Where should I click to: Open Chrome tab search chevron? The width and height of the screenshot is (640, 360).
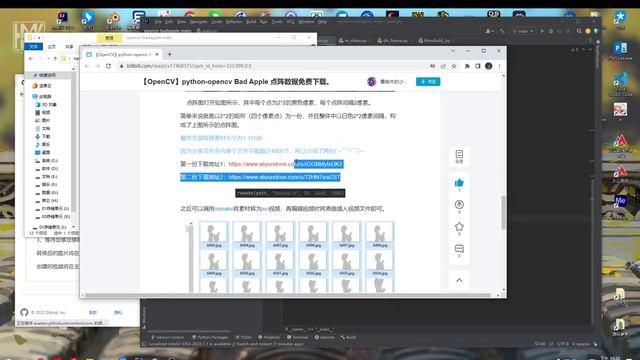(x=453, y=51)
